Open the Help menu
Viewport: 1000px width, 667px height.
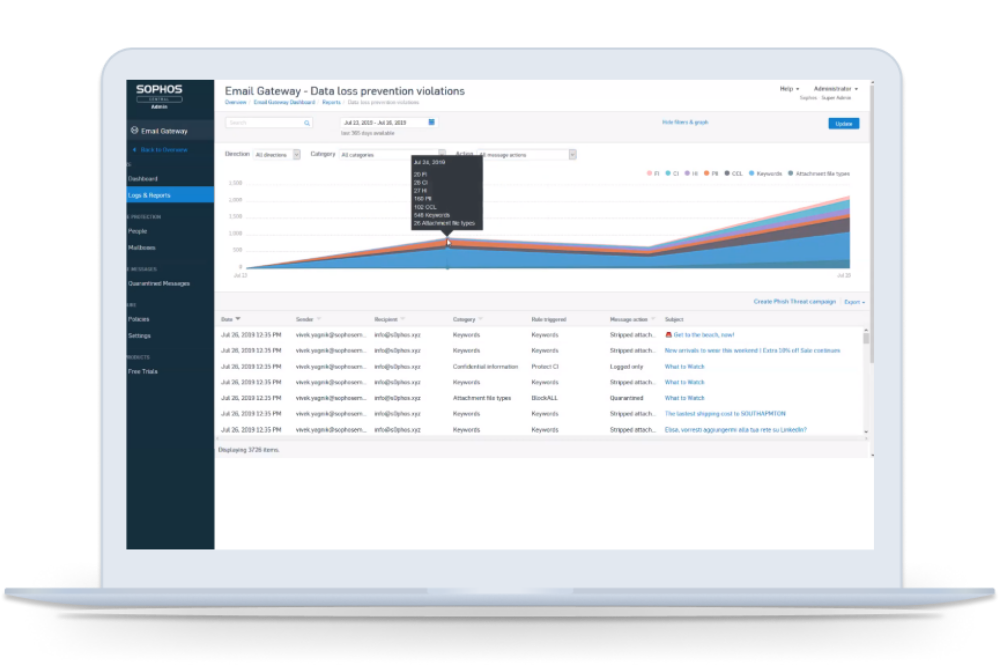click(x=789, y=89)
